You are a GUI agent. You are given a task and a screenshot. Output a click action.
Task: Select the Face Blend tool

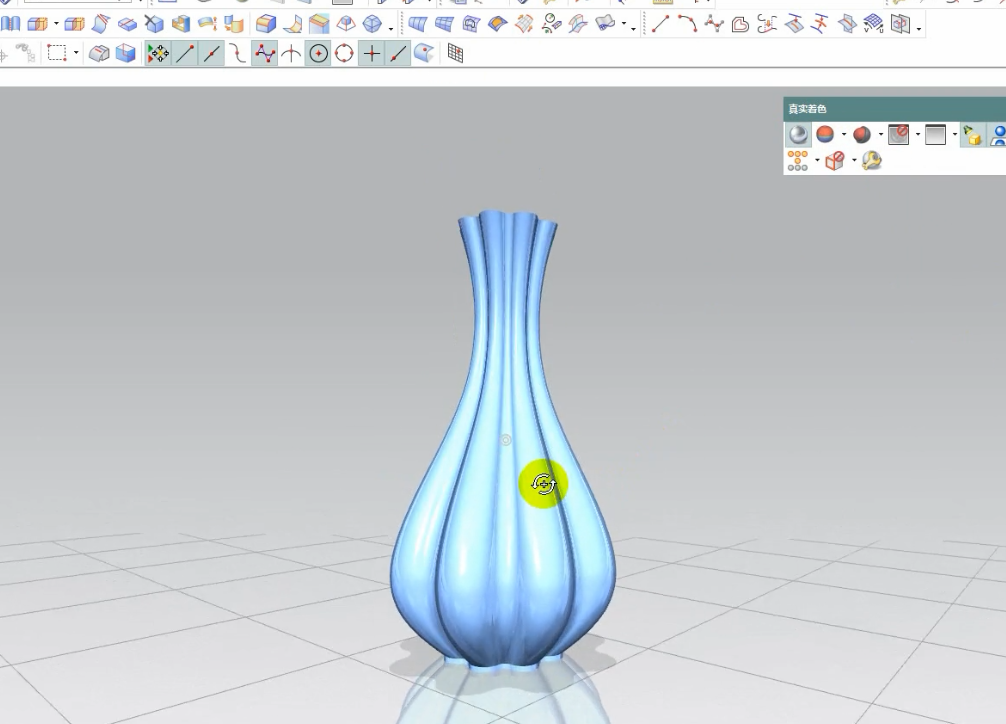293,24
